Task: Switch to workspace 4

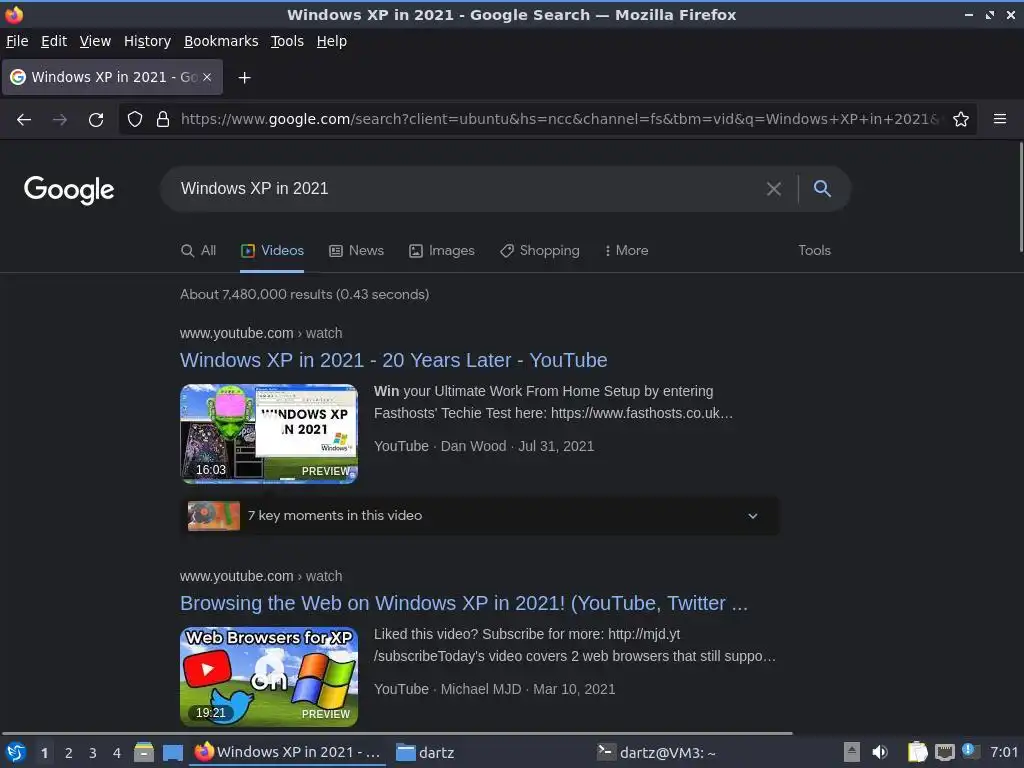Action: pos(117,753)
